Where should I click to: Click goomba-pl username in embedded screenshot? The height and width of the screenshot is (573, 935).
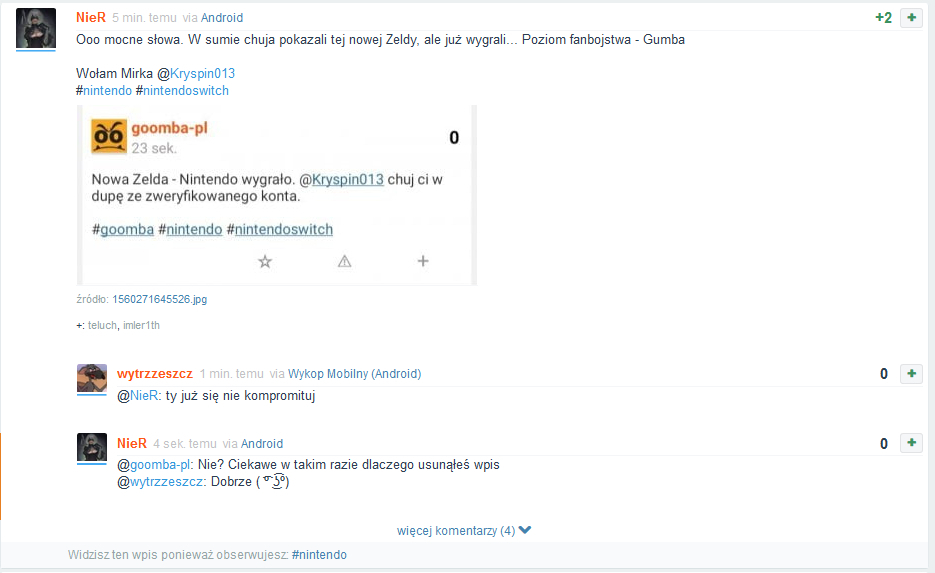point(169,128)
